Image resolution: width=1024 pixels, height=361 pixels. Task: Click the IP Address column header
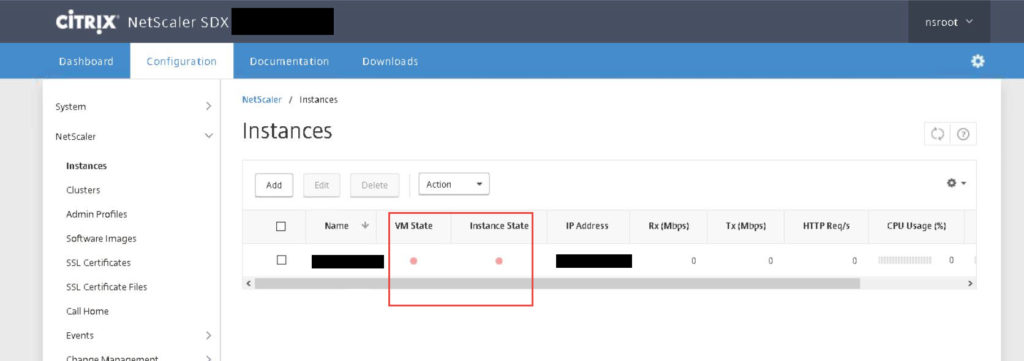587,226
